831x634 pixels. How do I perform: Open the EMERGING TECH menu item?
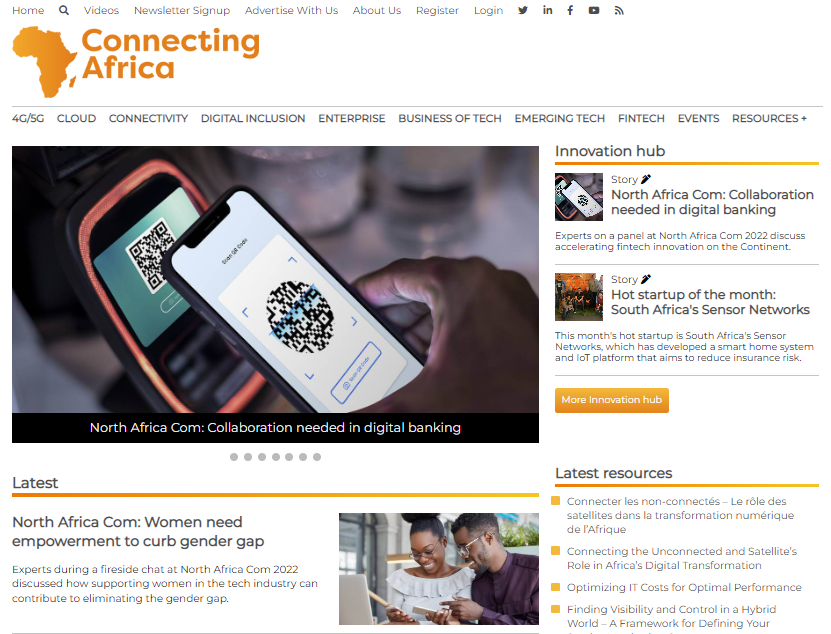(x=559, y=118)
